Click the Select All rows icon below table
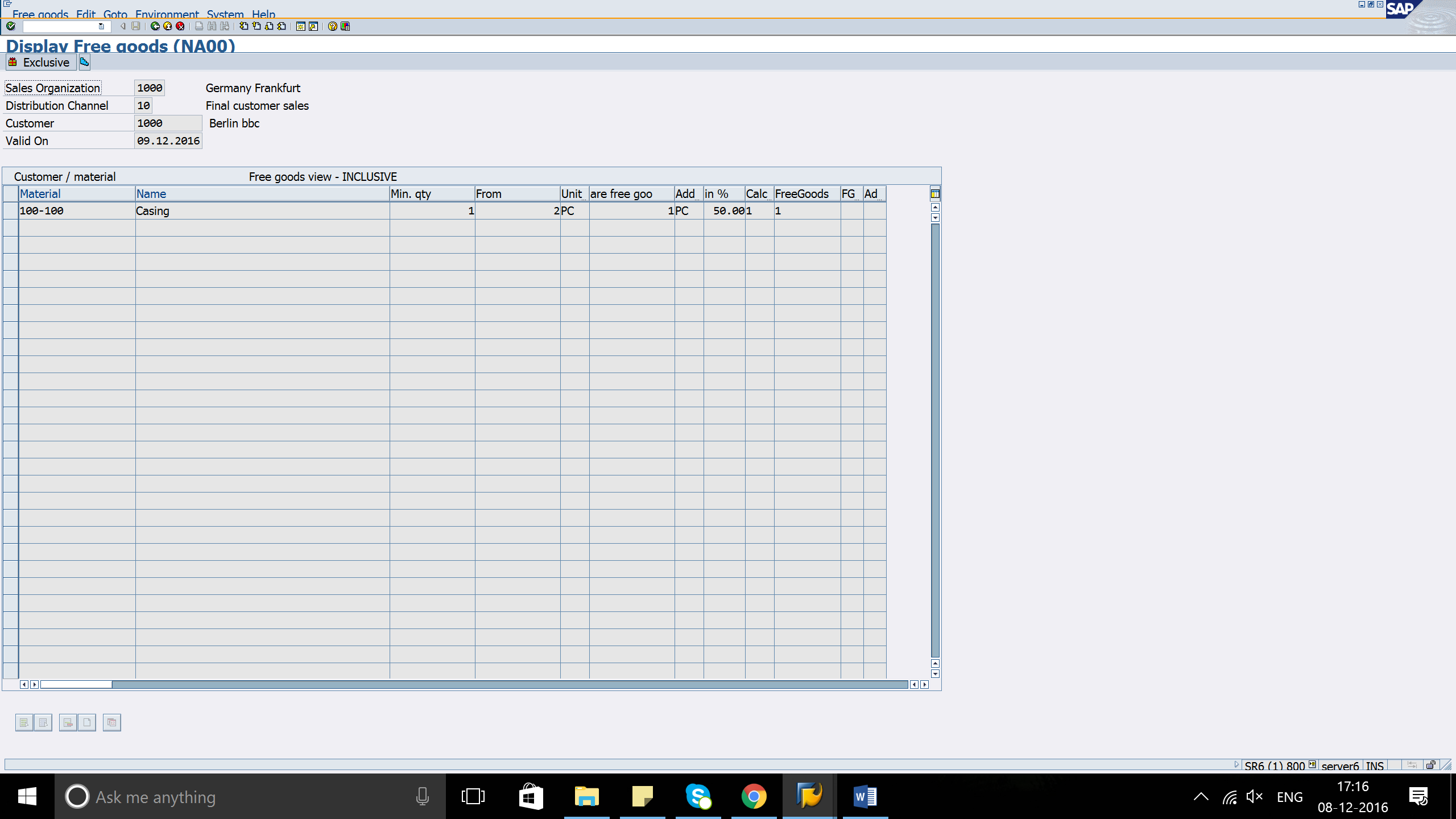This screenshot has width=1456, height=819. pyautogui.click(x=24, y=722)
